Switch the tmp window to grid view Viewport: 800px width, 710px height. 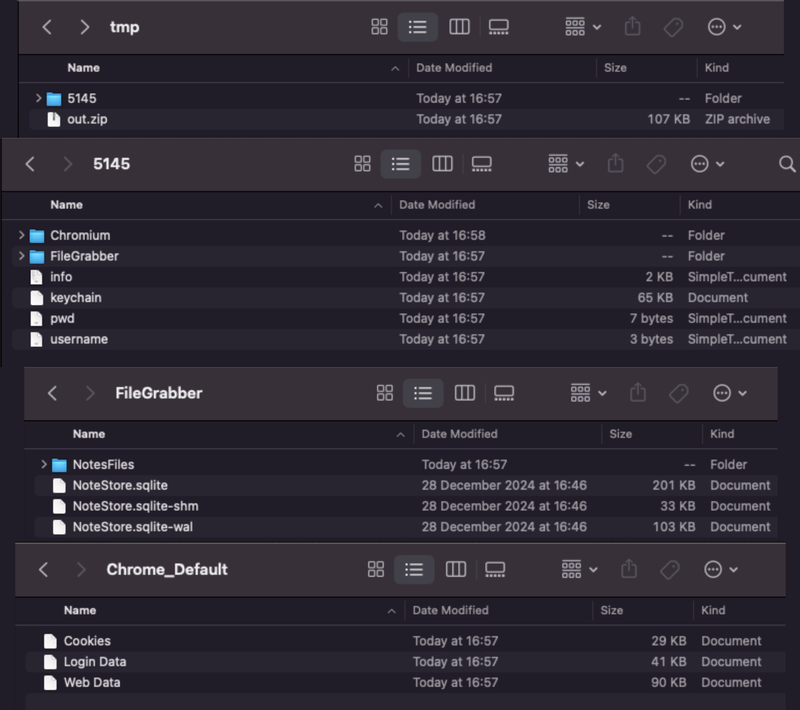379,27
